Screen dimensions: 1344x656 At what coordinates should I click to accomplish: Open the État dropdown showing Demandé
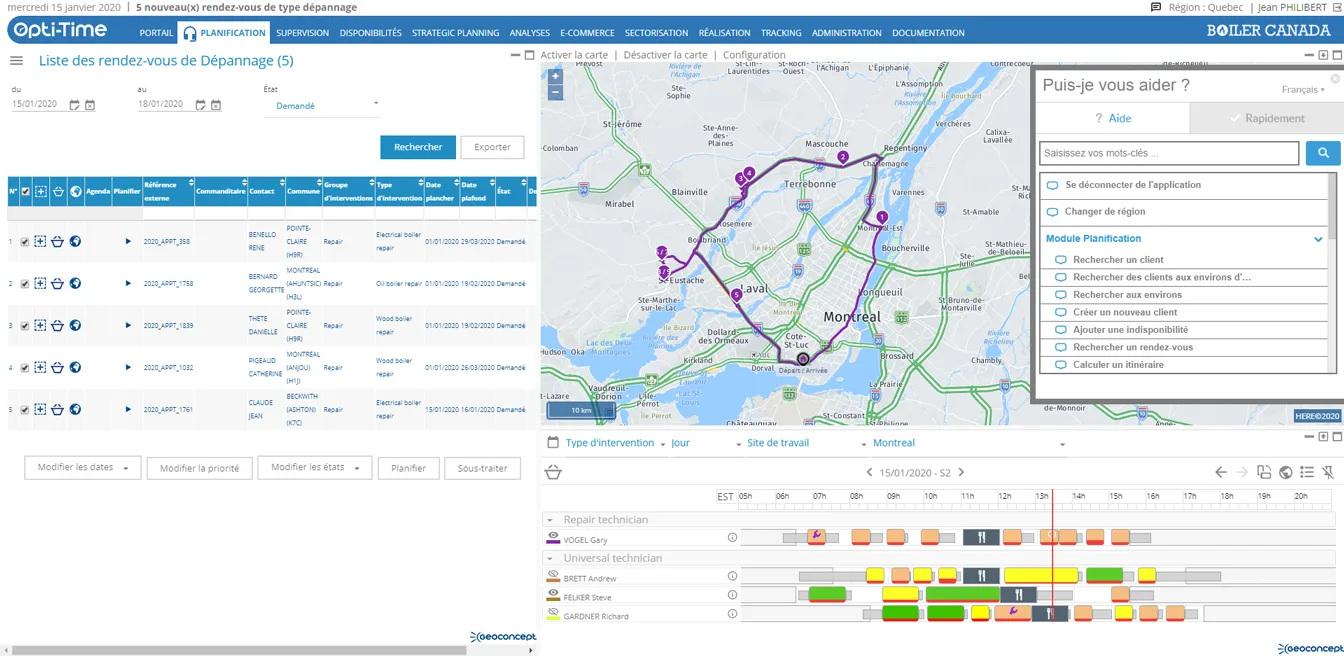[x=322, y=105]
